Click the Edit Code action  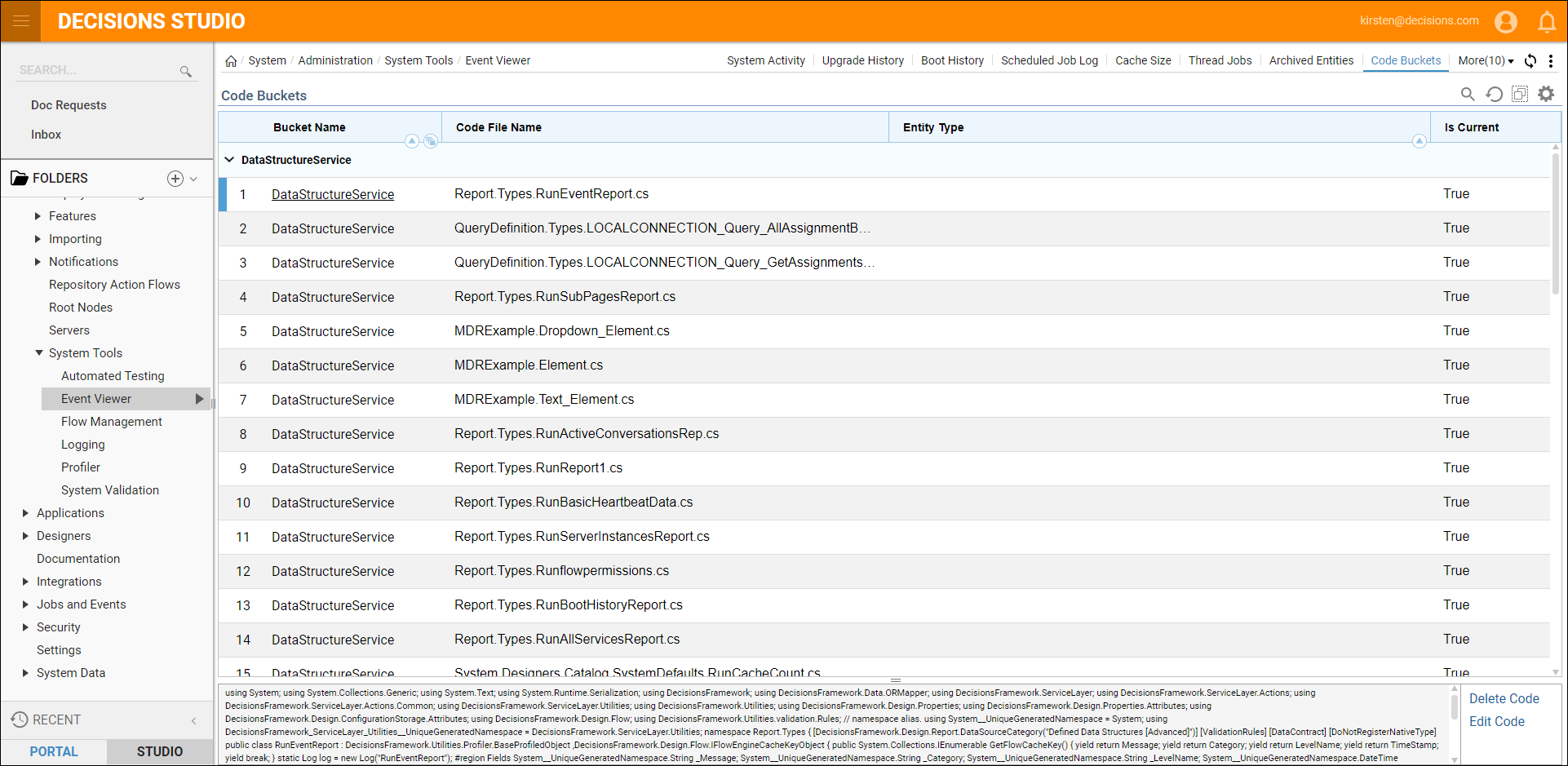coord(1497,722)
